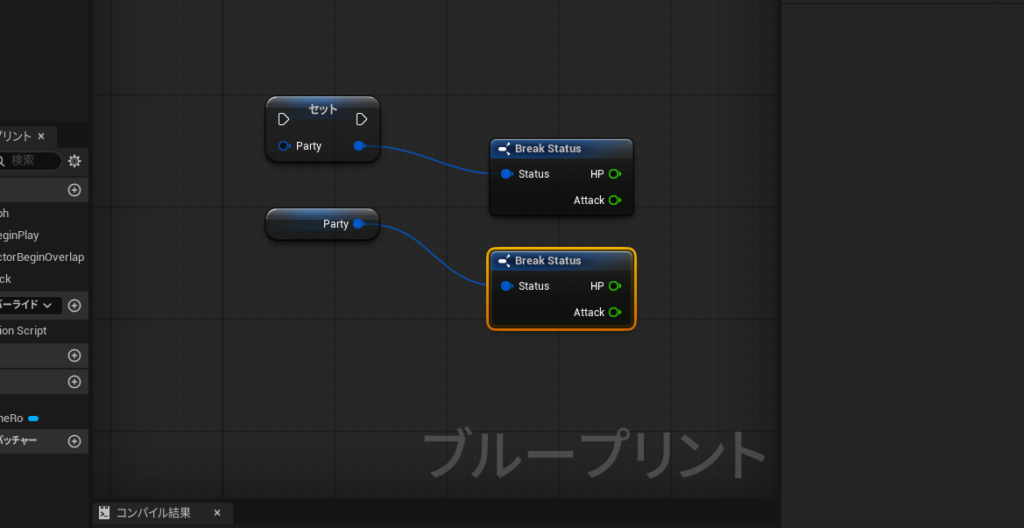Image resolution: width=1024 pixels, height=528 pixels.
Task: Click the add button in the top section header
Action: click(x=74, y=190)
